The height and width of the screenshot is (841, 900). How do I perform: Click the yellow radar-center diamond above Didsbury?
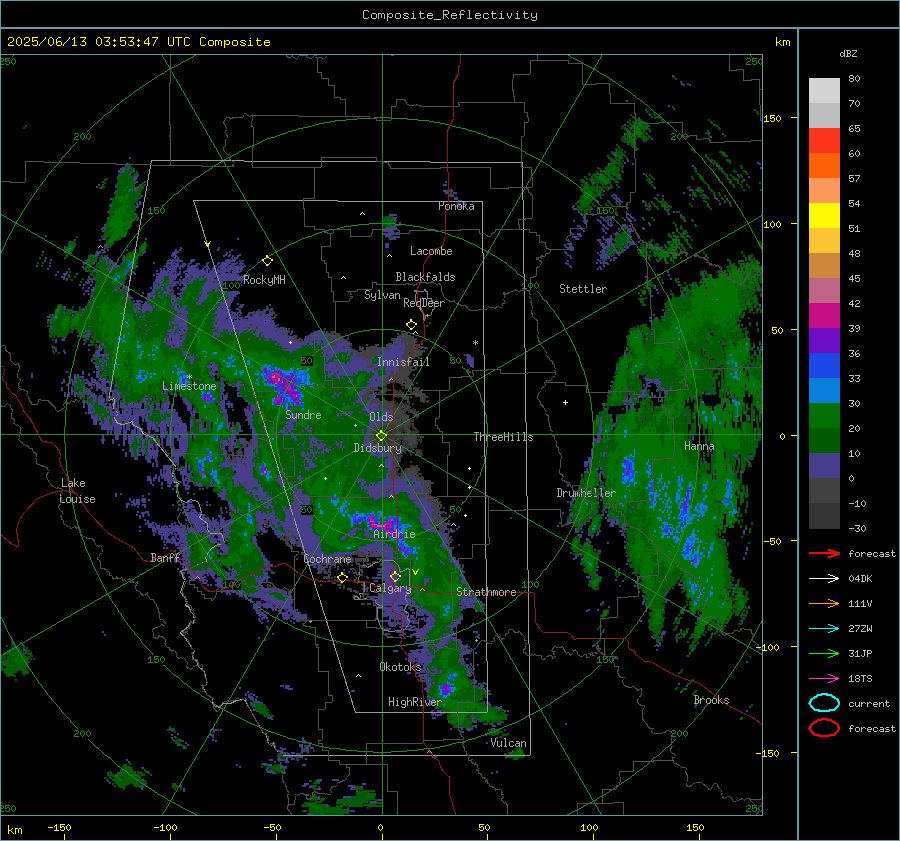coord(381,435)
